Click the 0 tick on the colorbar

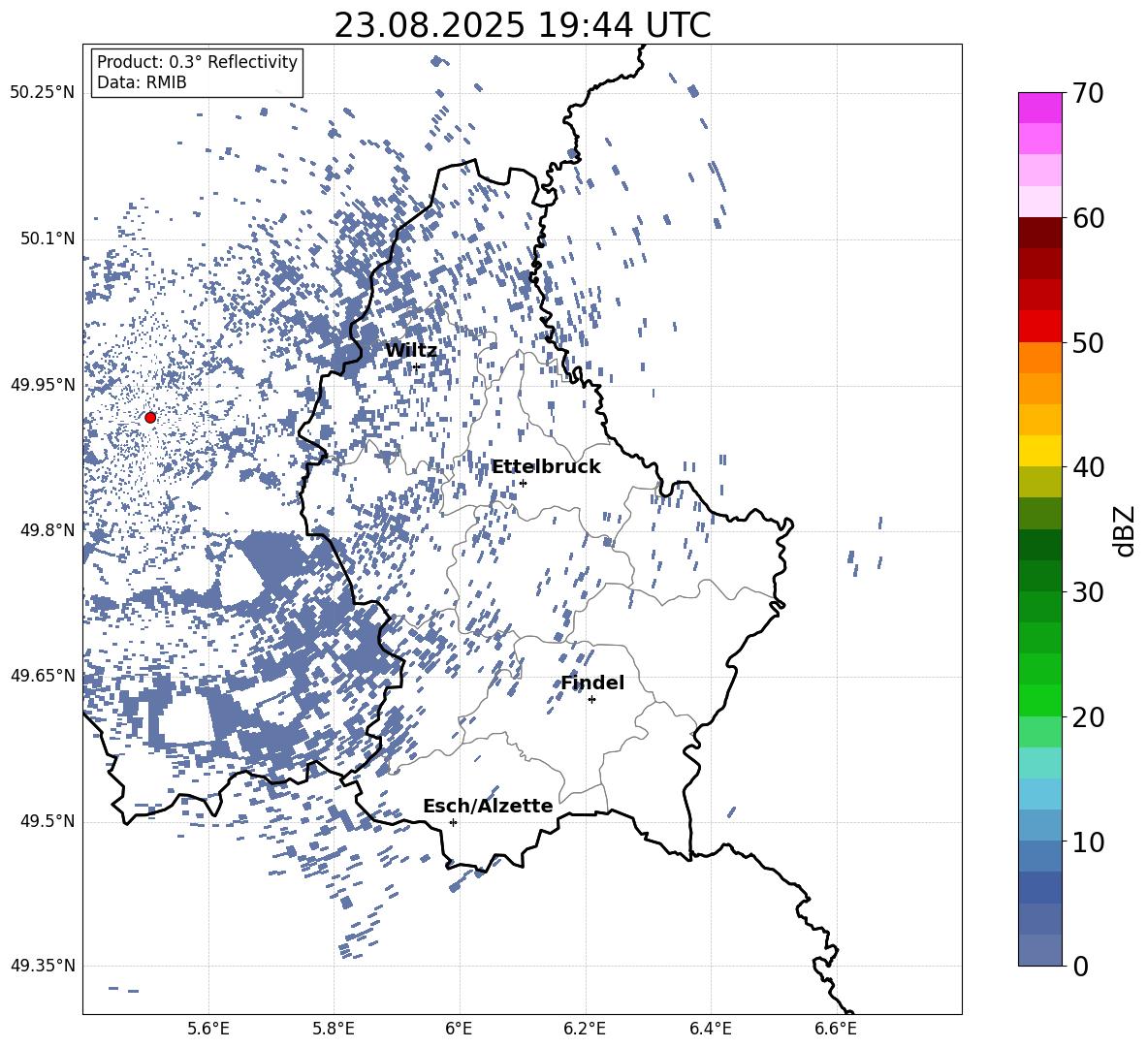[x=1079, y=966]
